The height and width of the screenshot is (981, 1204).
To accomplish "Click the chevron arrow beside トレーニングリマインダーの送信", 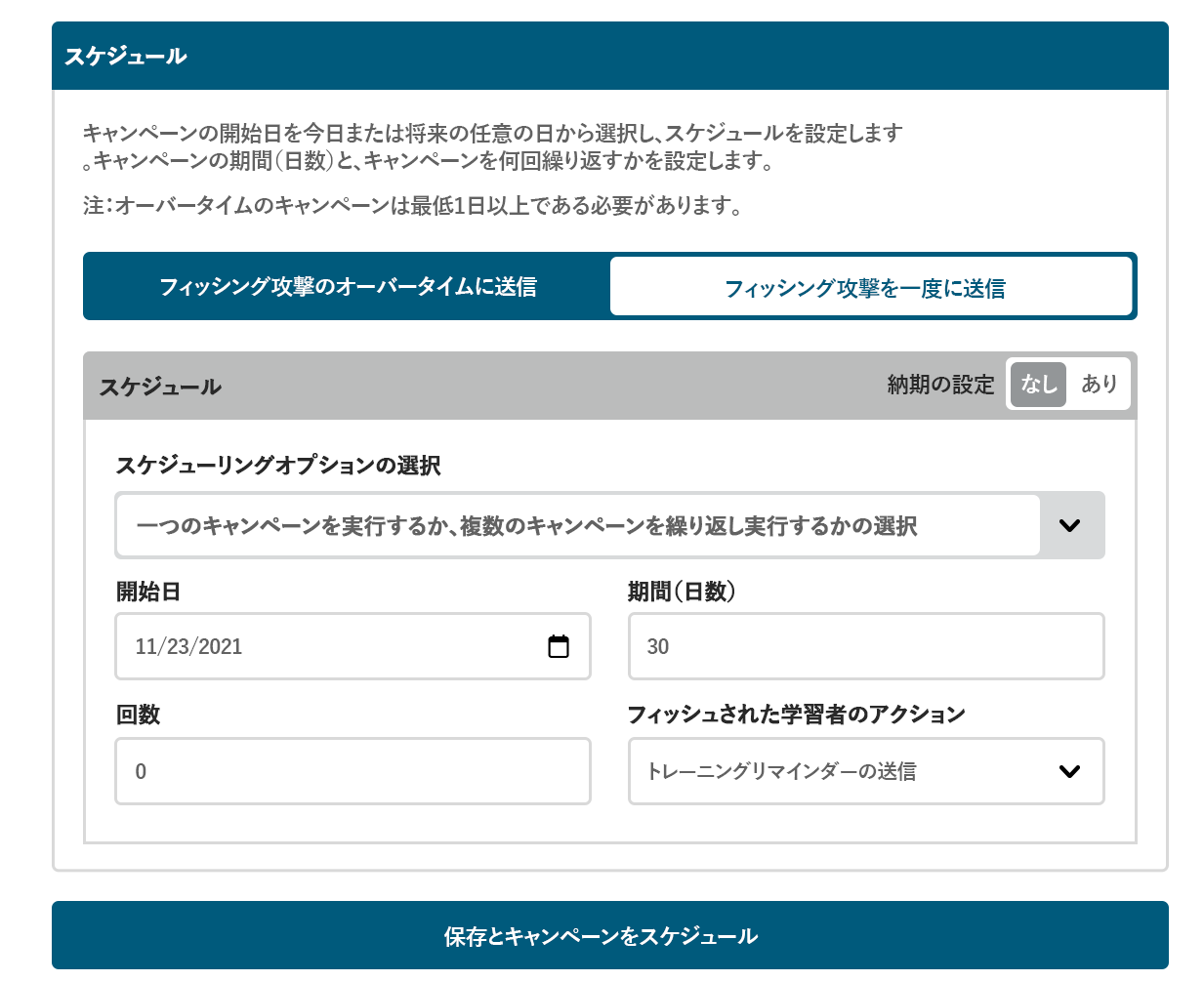I will pyautogui.click(x=1069, y=771).
